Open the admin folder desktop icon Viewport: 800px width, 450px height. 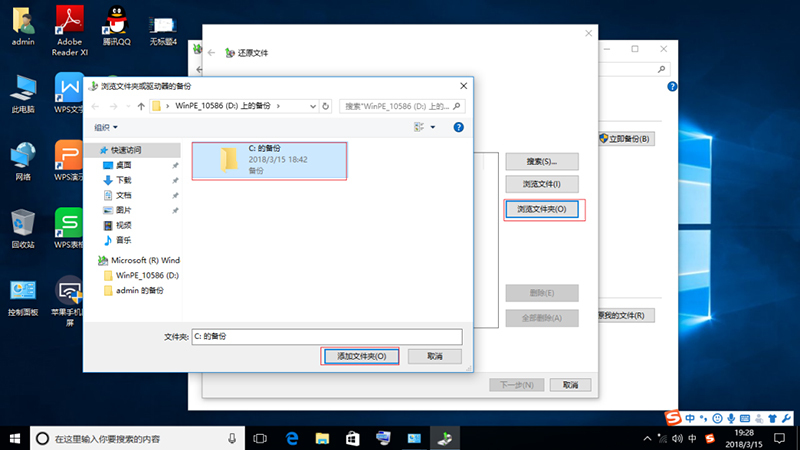pyautogui.click(x=23, y=26)
